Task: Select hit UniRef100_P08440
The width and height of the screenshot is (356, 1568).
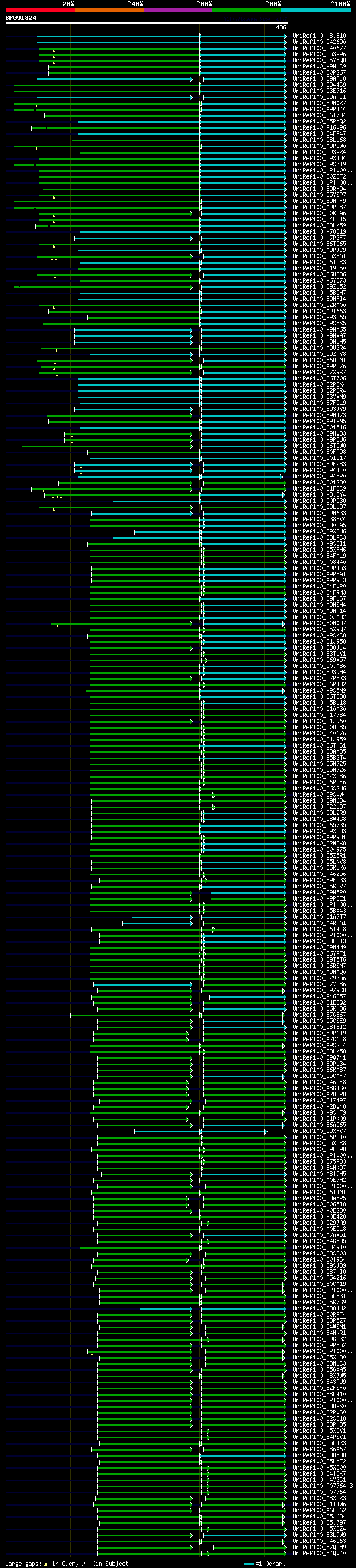Action: tap(319, 562)
